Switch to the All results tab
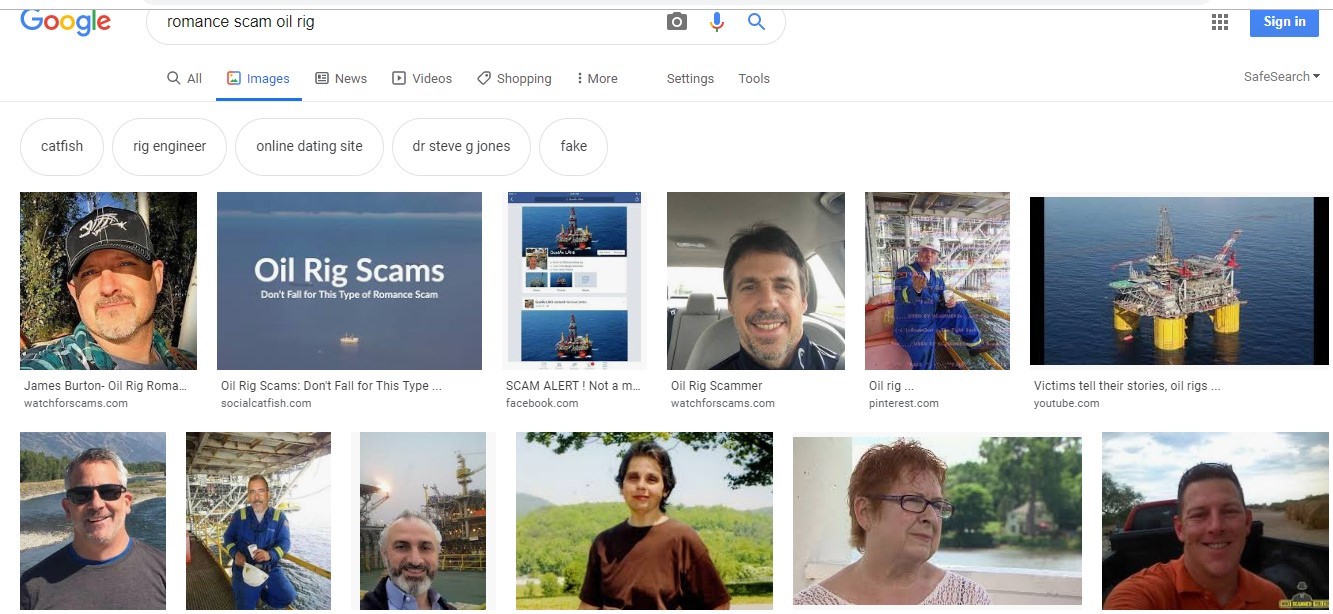The height and width of the screenshot is (614, 1333). click(x=184, y=79)
